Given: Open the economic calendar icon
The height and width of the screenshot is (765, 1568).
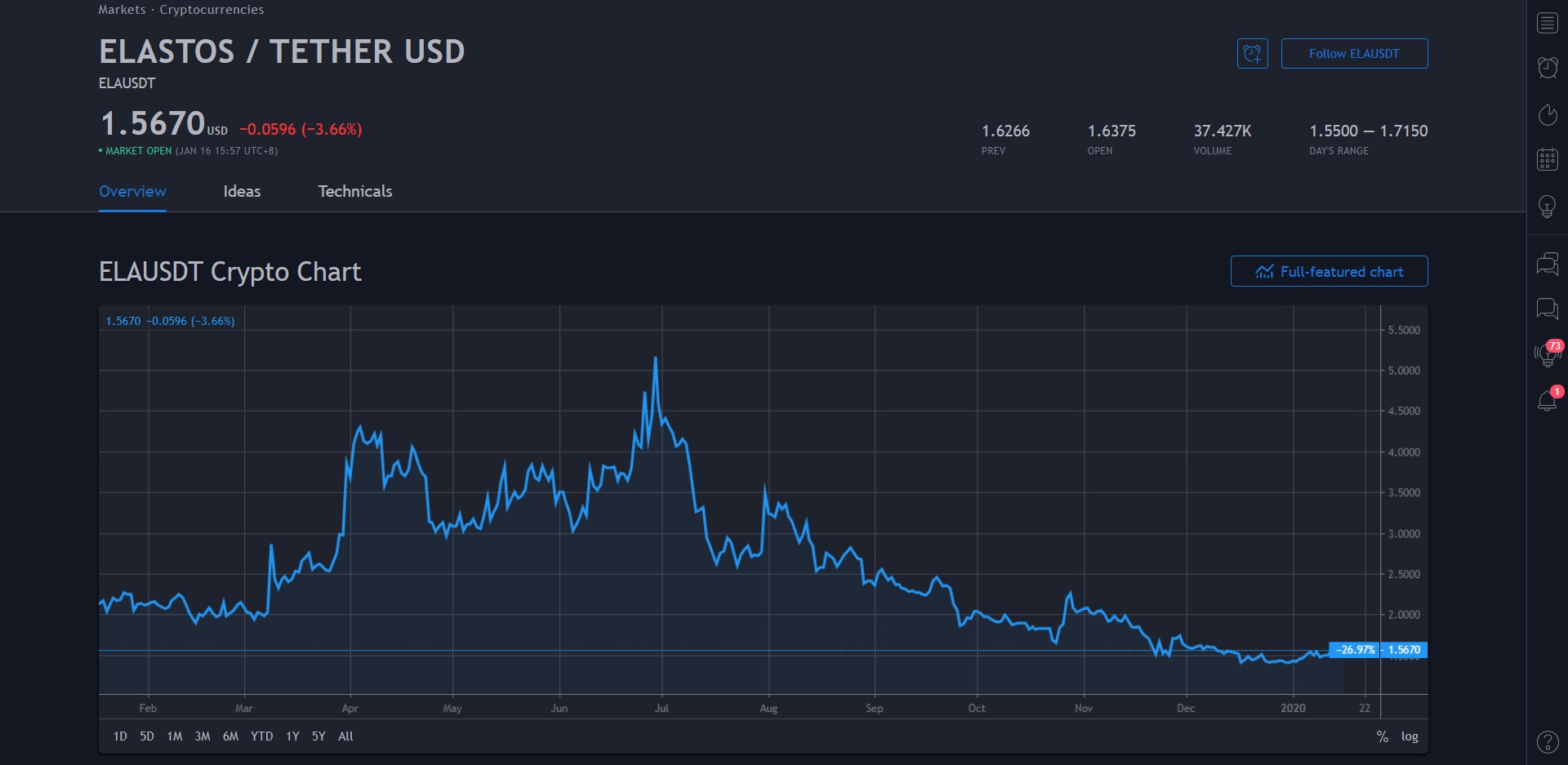Looking at the screenshot, I should [x=1548, y=159].
